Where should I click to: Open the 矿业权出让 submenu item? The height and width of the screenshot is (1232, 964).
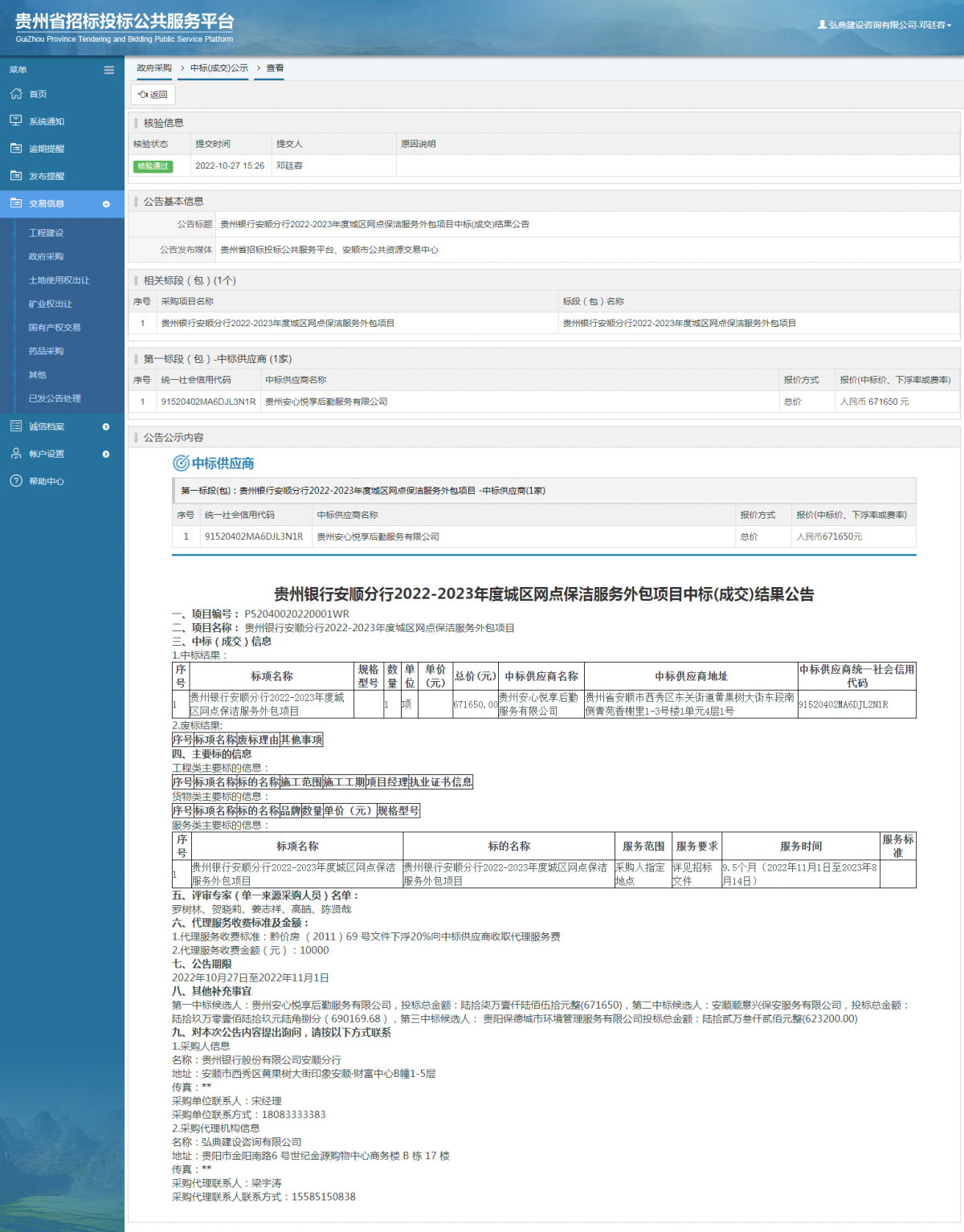point(51,304)
